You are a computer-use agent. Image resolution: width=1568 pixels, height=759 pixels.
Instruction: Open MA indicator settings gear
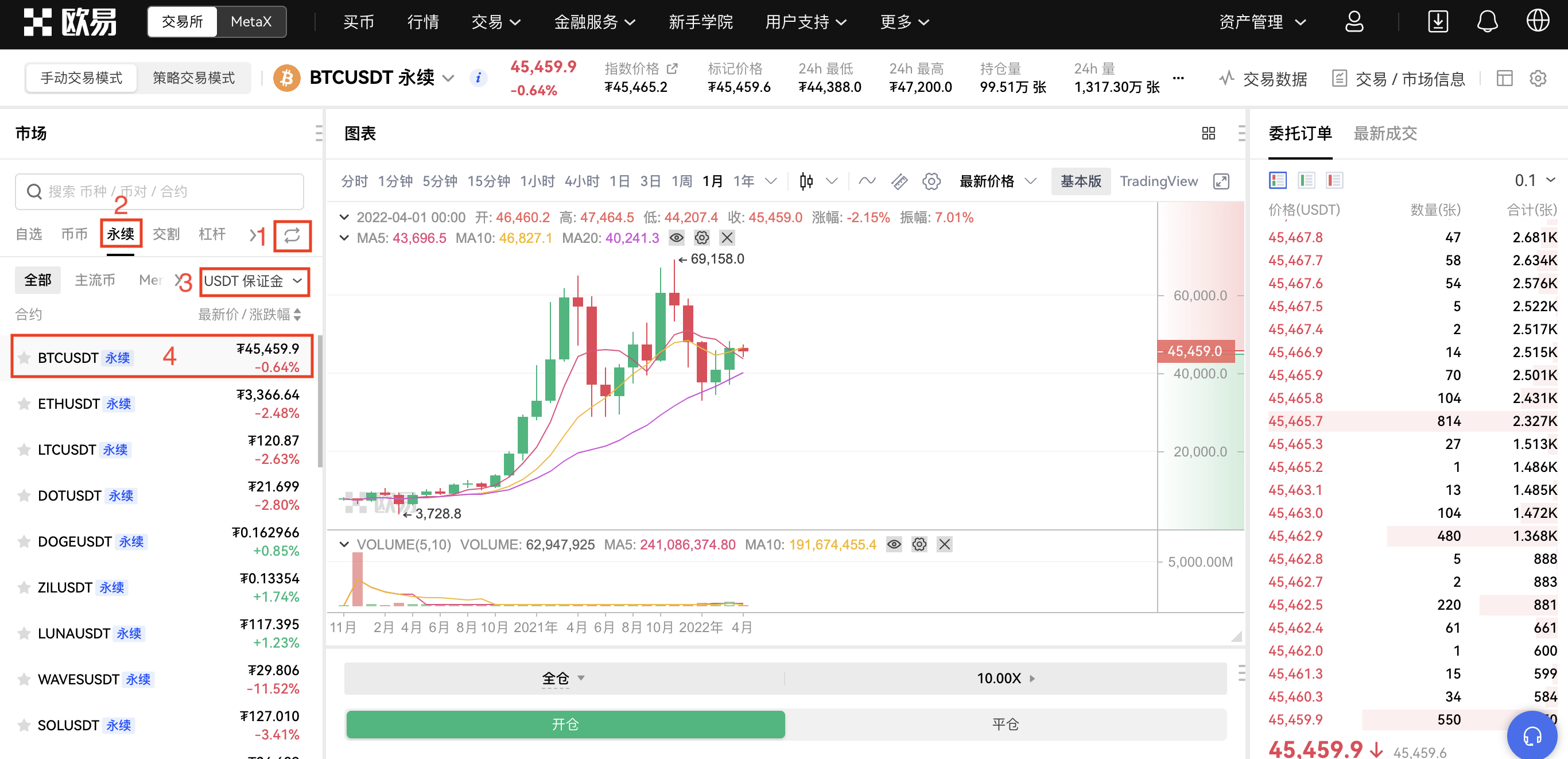point(701,237)
